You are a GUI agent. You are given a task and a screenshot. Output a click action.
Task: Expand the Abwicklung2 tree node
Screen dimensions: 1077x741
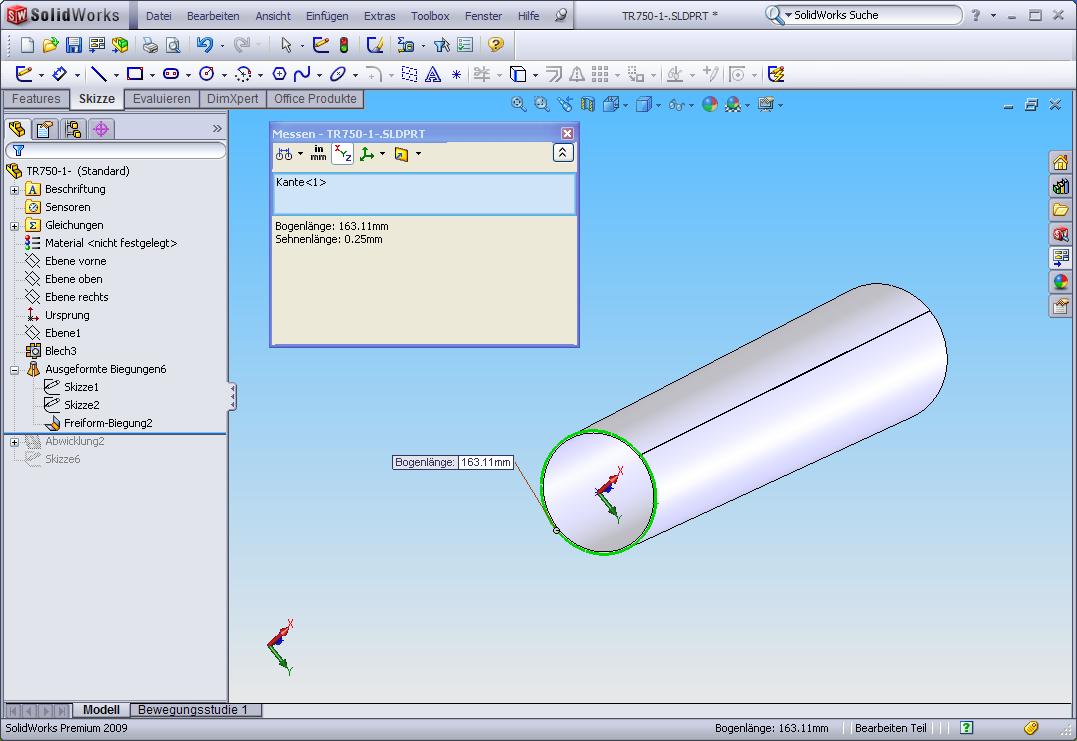pos(14,442)
